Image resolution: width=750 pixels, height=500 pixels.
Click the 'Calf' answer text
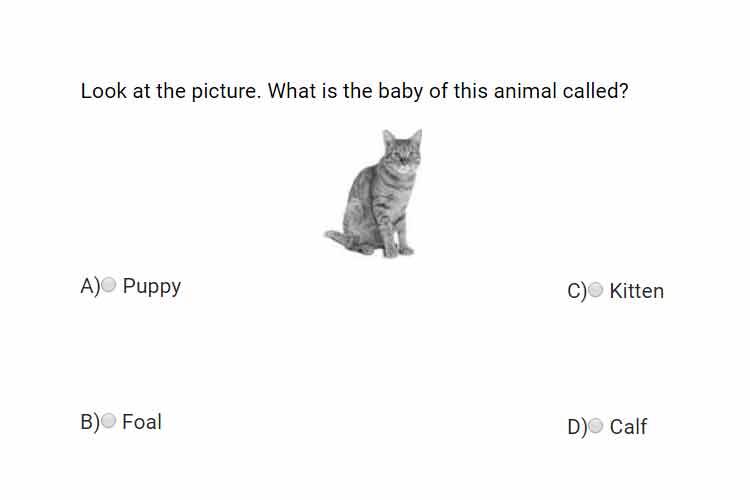(628, 427)
